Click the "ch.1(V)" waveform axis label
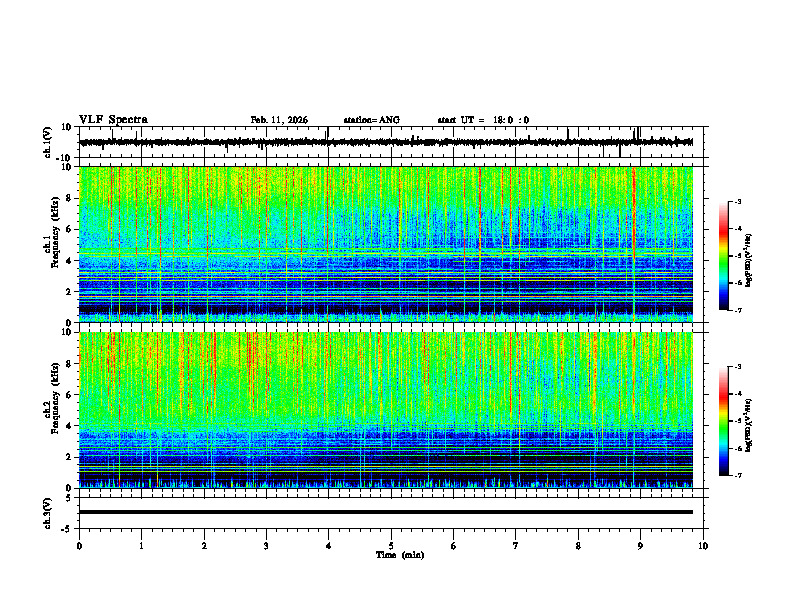This screenshot has width=792, height=612. pos(47,142)
